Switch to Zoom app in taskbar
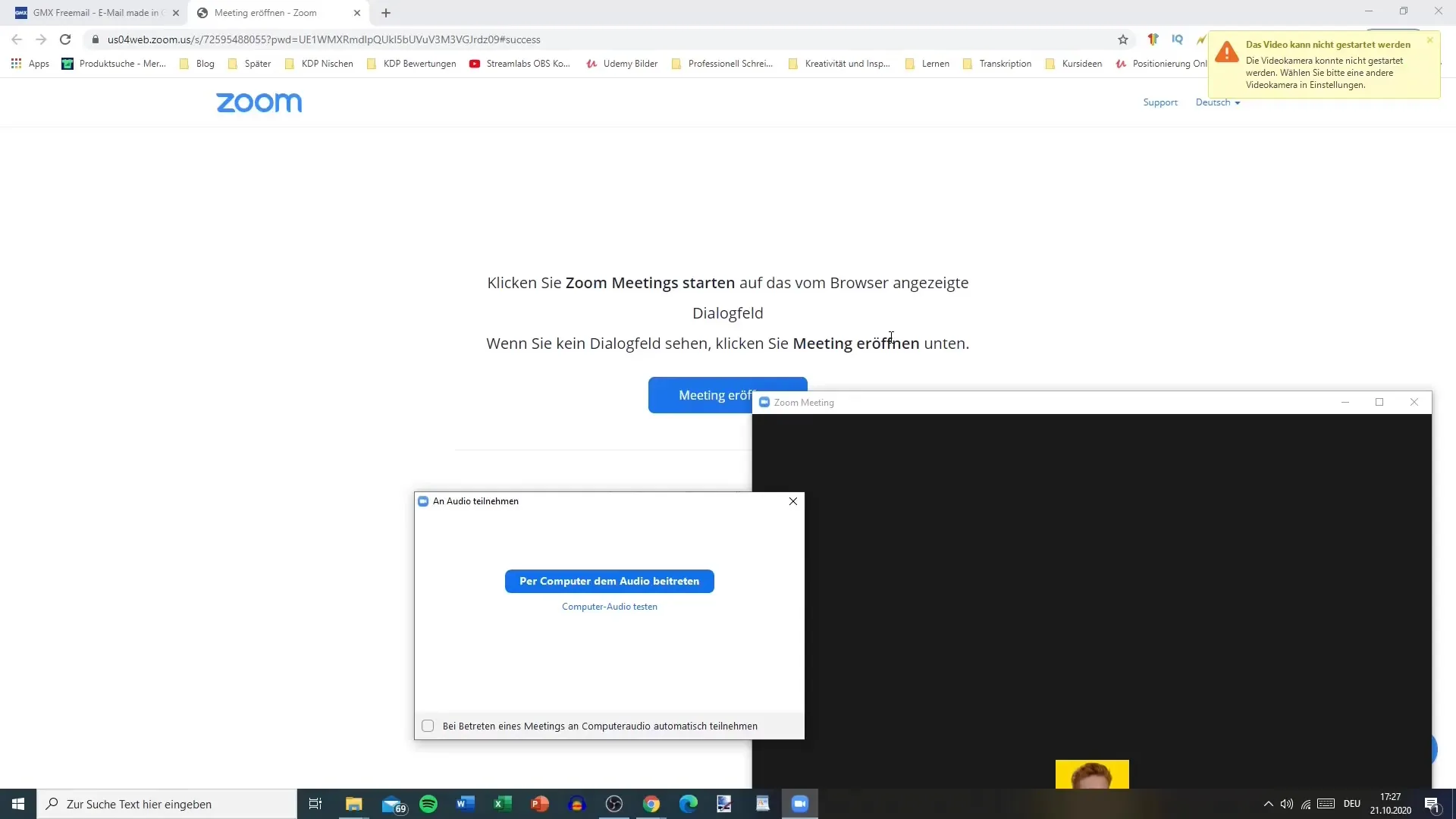 point(800,804)
